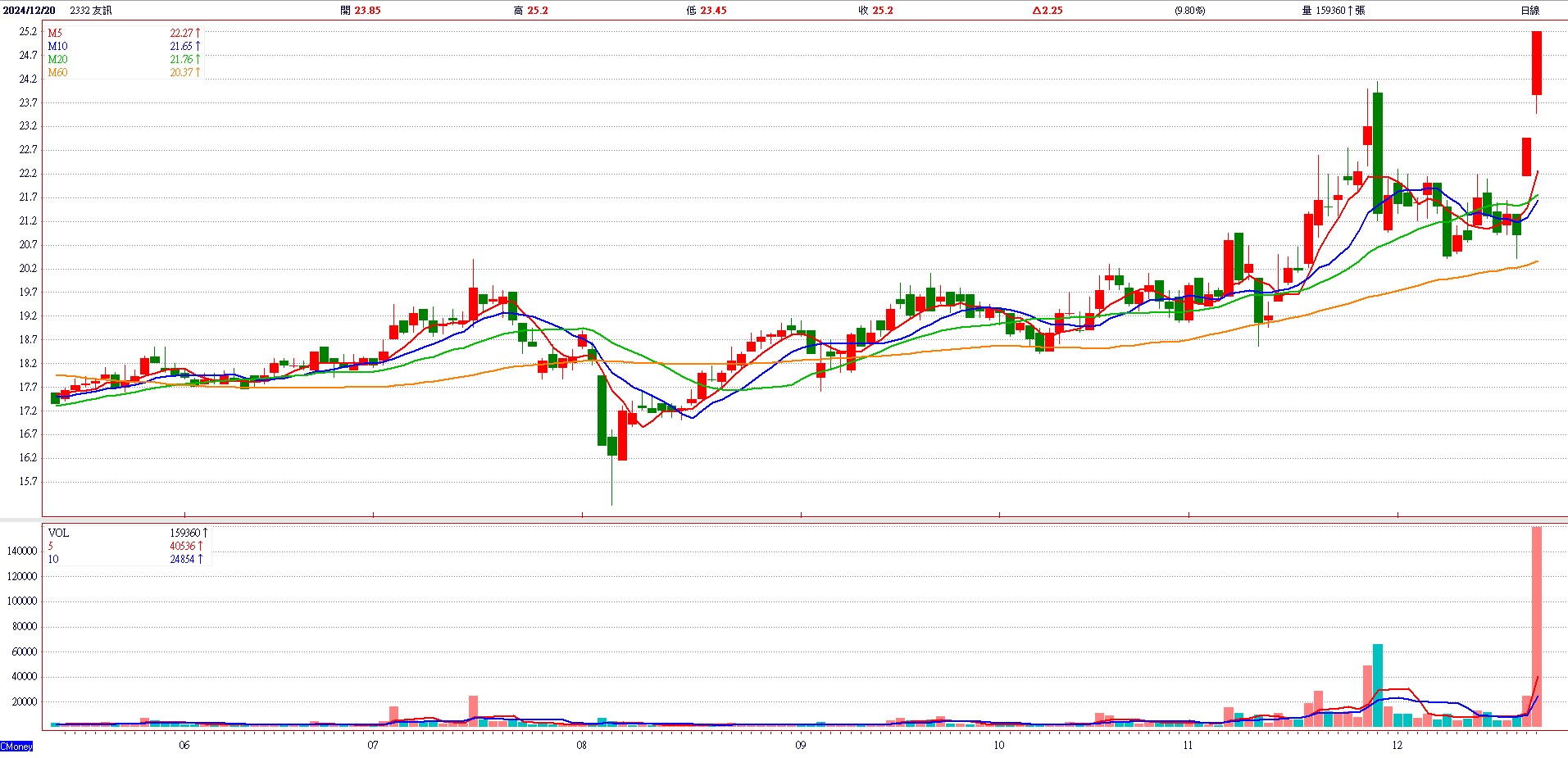The width and height of the screenshot is (1568, 758).
Task: Click the 10-day volume average 24854
Action: pyautogui.click(x=182, y=559)
